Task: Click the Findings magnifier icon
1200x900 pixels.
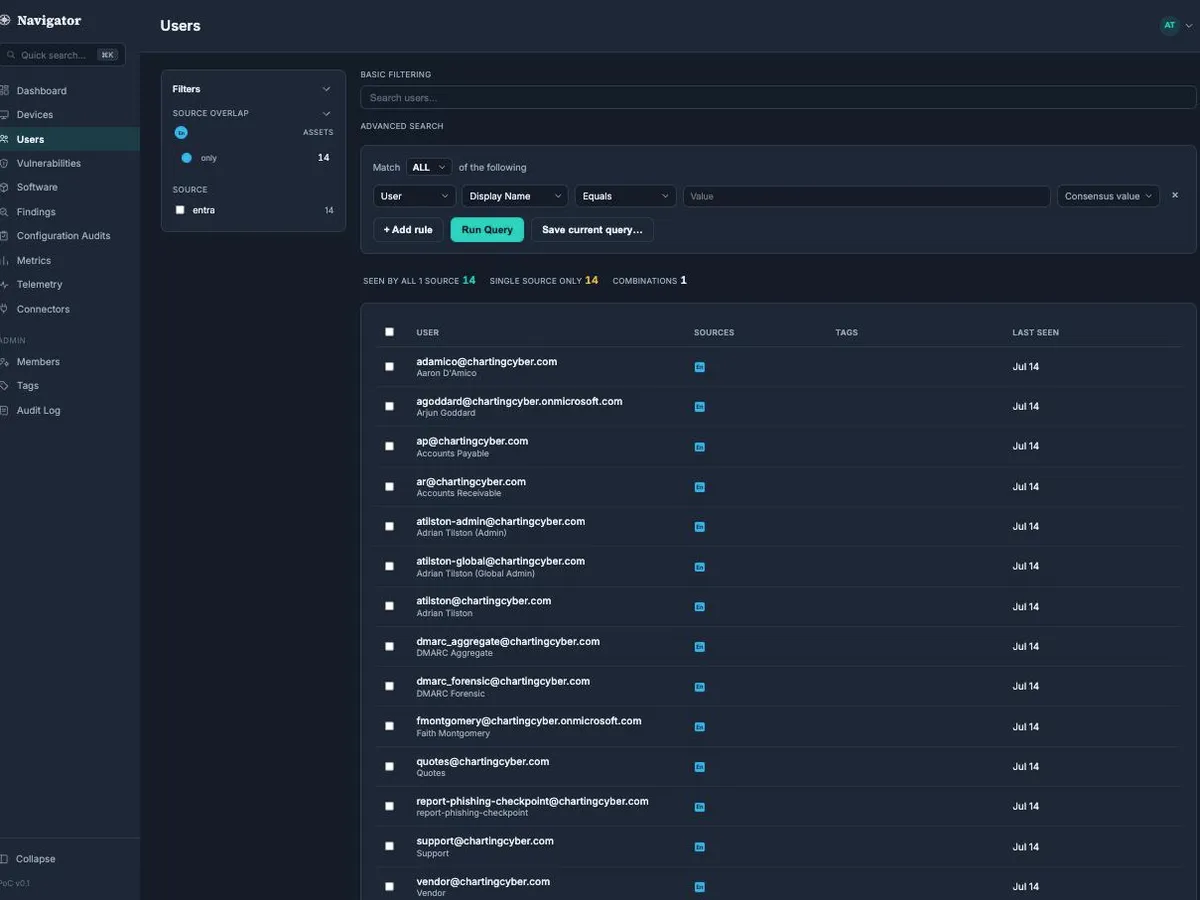Action: click(4, 212)
